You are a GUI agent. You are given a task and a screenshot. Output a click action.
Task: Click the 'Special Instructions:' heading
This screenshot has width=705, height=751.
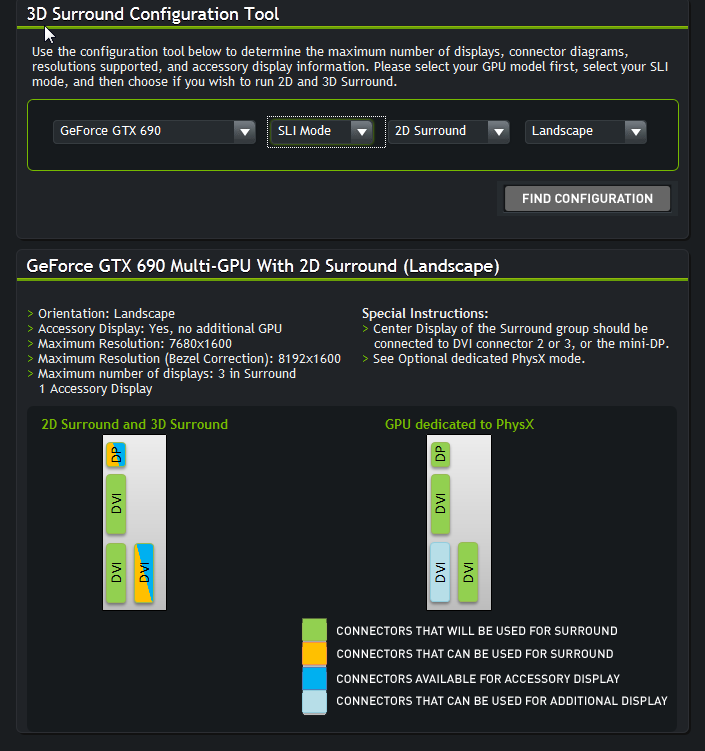coord(425,314)
